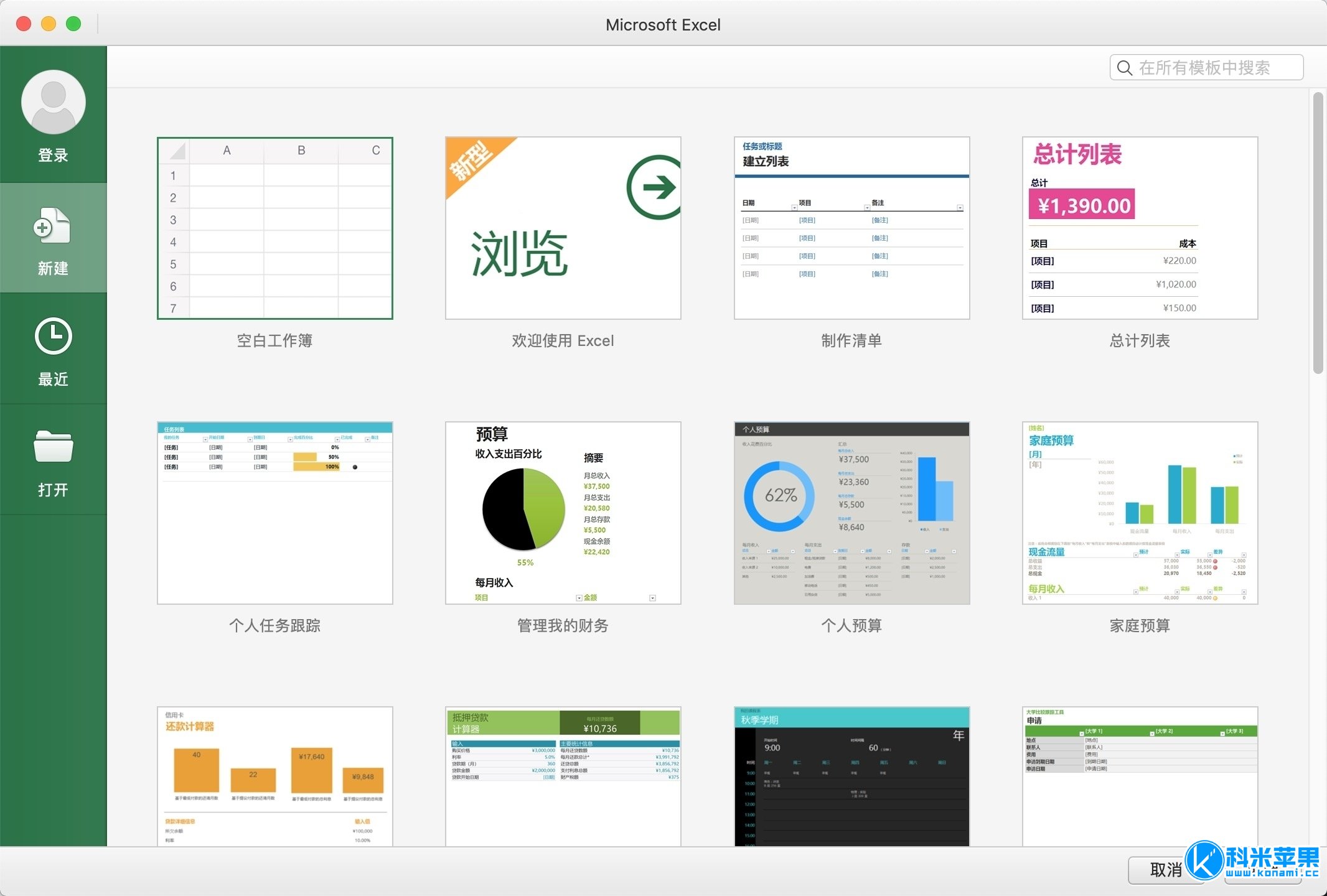This screenshot has height=896, width=1327.
Task: Click the magnifier icon in search box
Action: (1125, 68)
